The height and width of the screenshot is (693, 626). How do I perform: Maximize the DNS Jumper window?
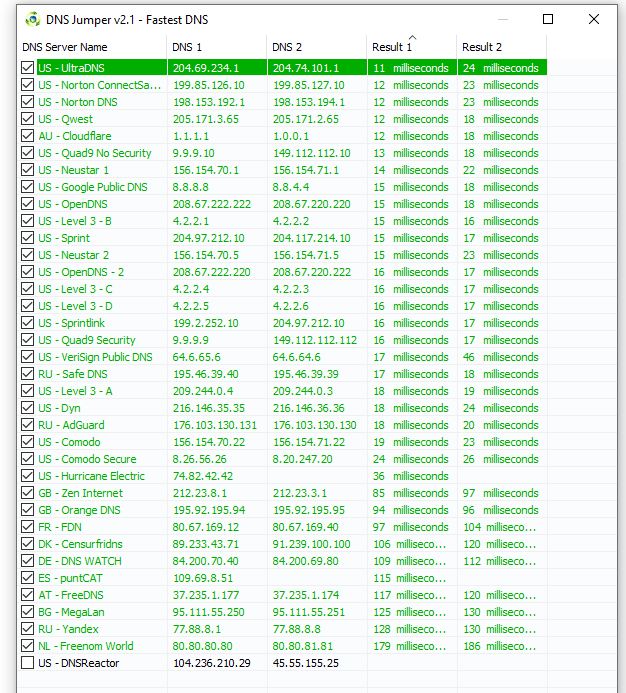[x=548, y=19]
